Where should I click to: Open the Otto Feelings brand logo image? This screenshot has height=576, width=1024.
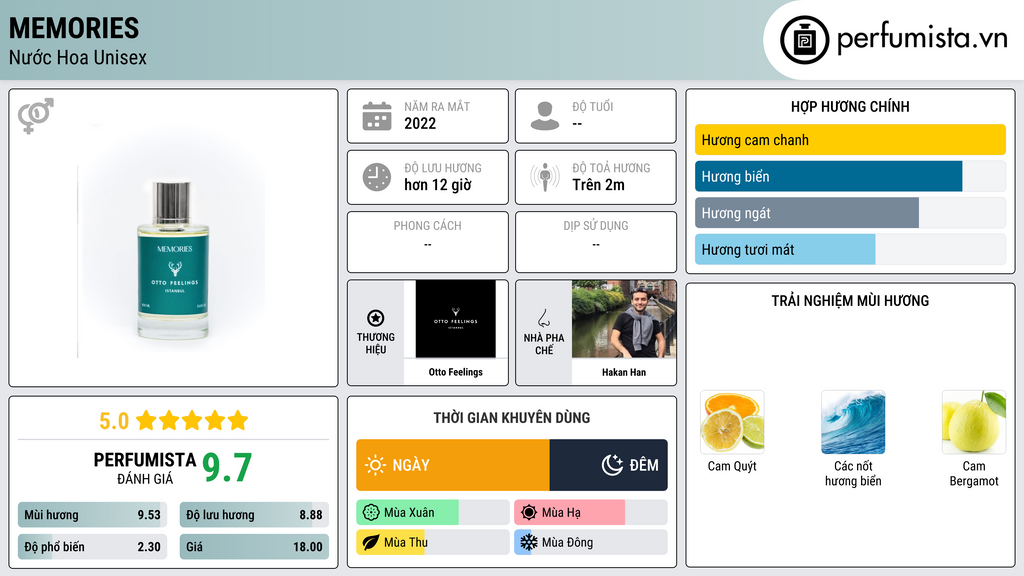pos(456,319)
